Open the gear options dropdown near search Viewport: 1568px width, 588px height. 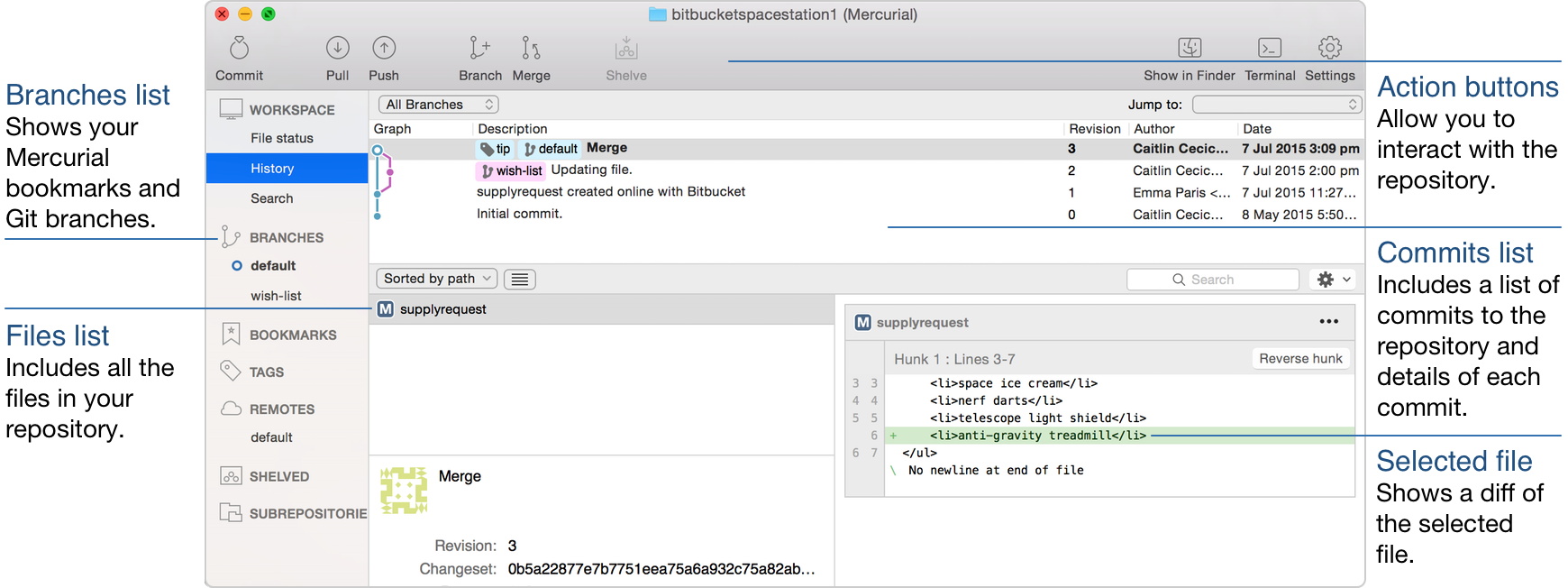pos(1334,280)
